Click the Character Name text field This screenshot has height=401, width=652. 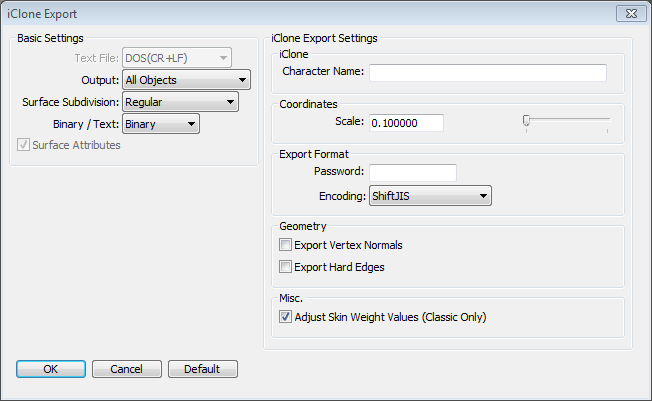[488, 73]
